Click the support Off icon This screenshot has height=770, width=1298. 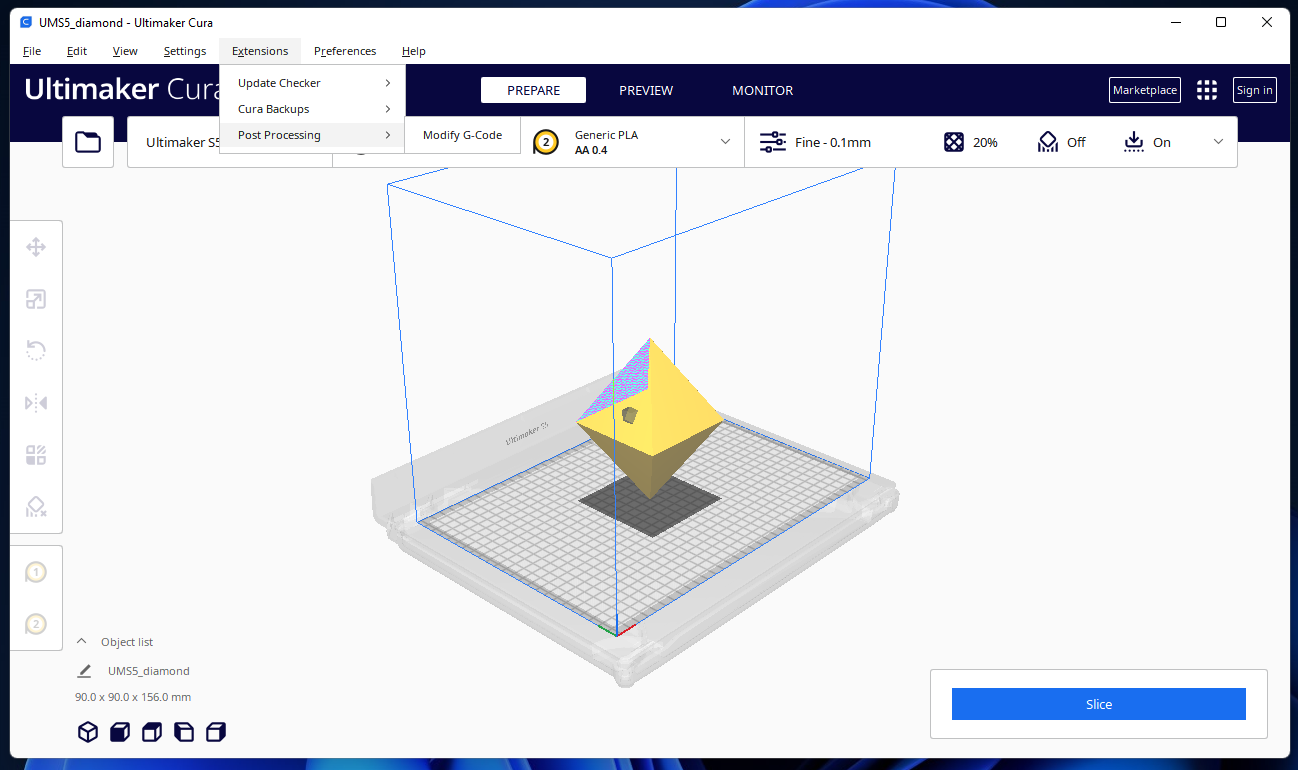pos(1047,142)
